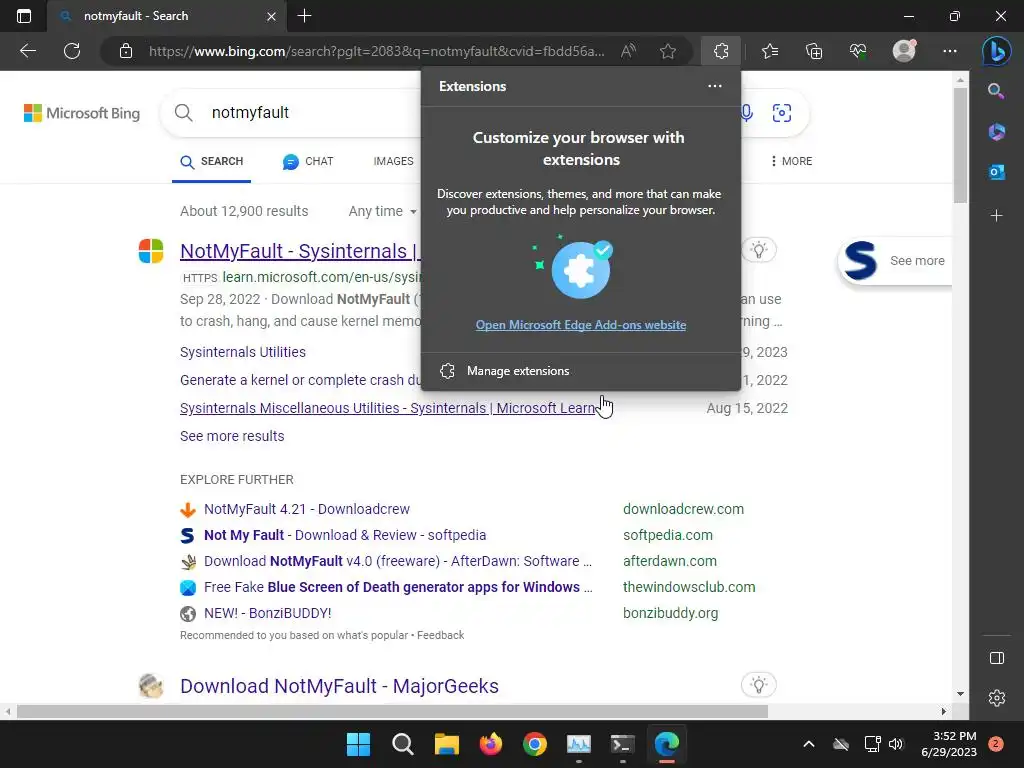The height and width of the screenshot is (768, 1024).
Task: Launch Google Chrome from taskbar
Action: 535,744
